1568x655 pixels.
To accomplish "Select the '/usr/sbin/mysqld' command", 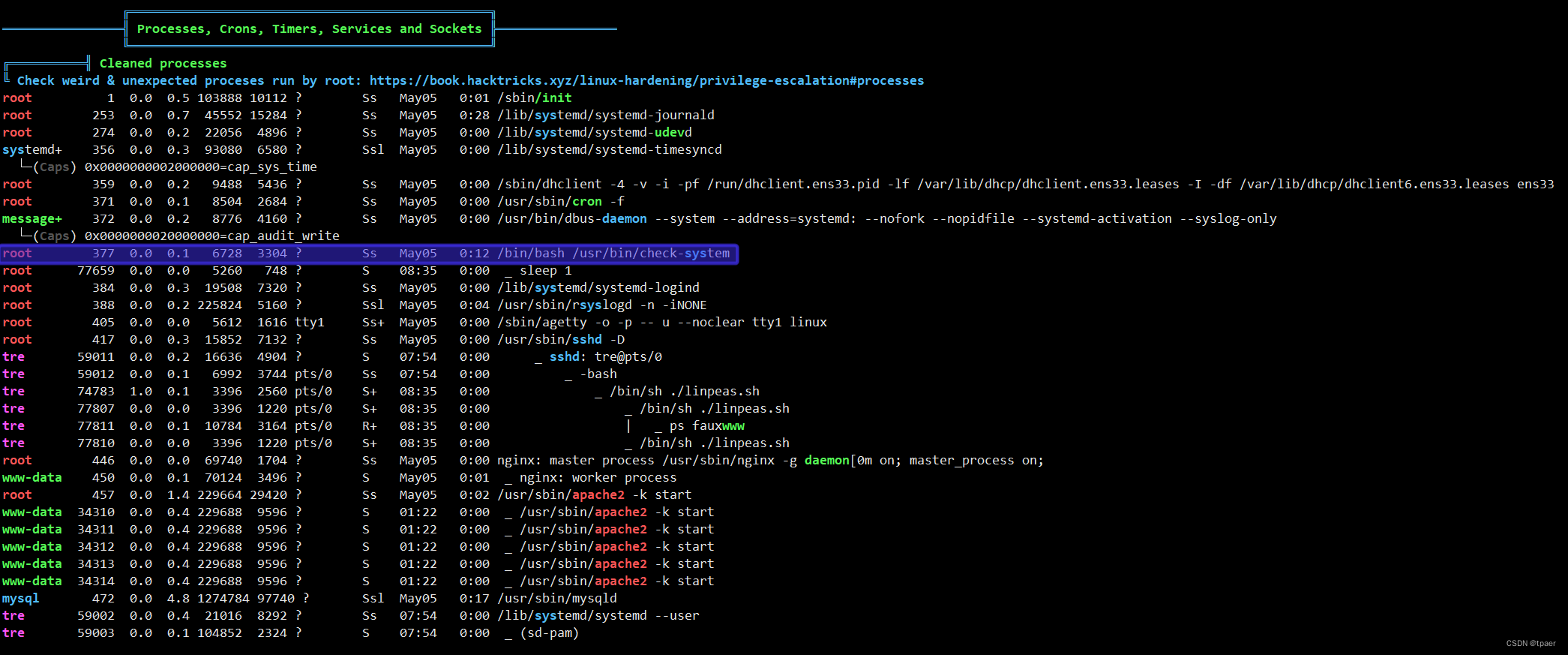I will [557, 598].
